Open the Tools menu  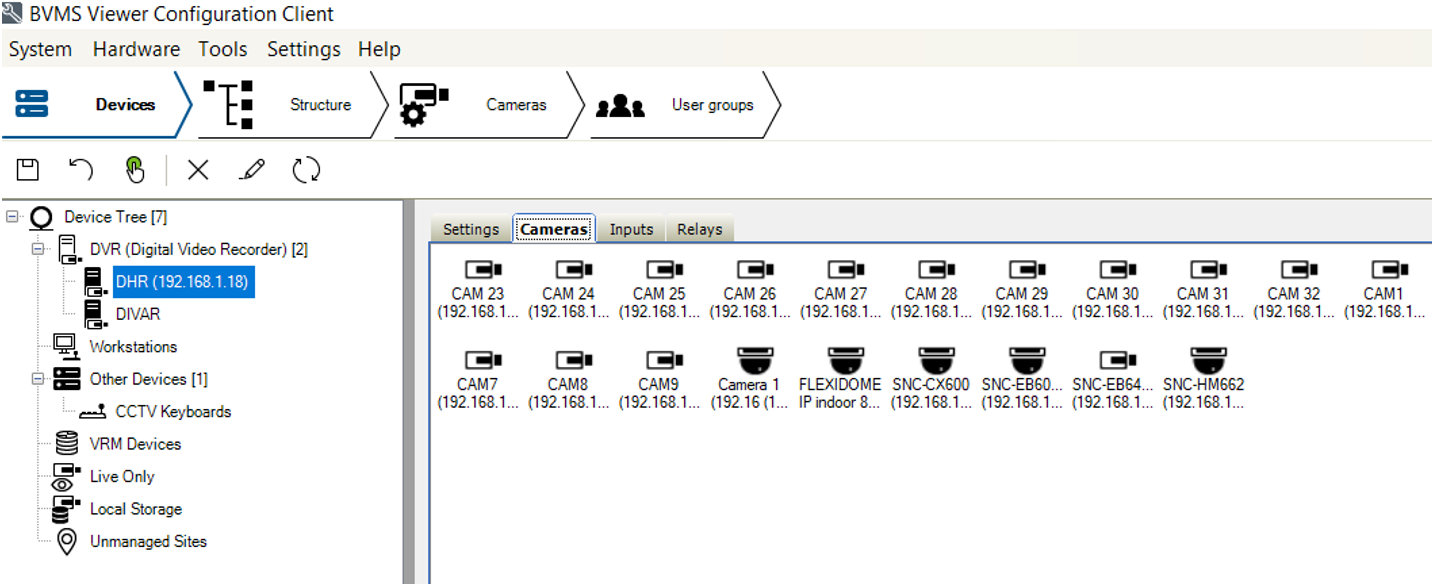point(222,49)
